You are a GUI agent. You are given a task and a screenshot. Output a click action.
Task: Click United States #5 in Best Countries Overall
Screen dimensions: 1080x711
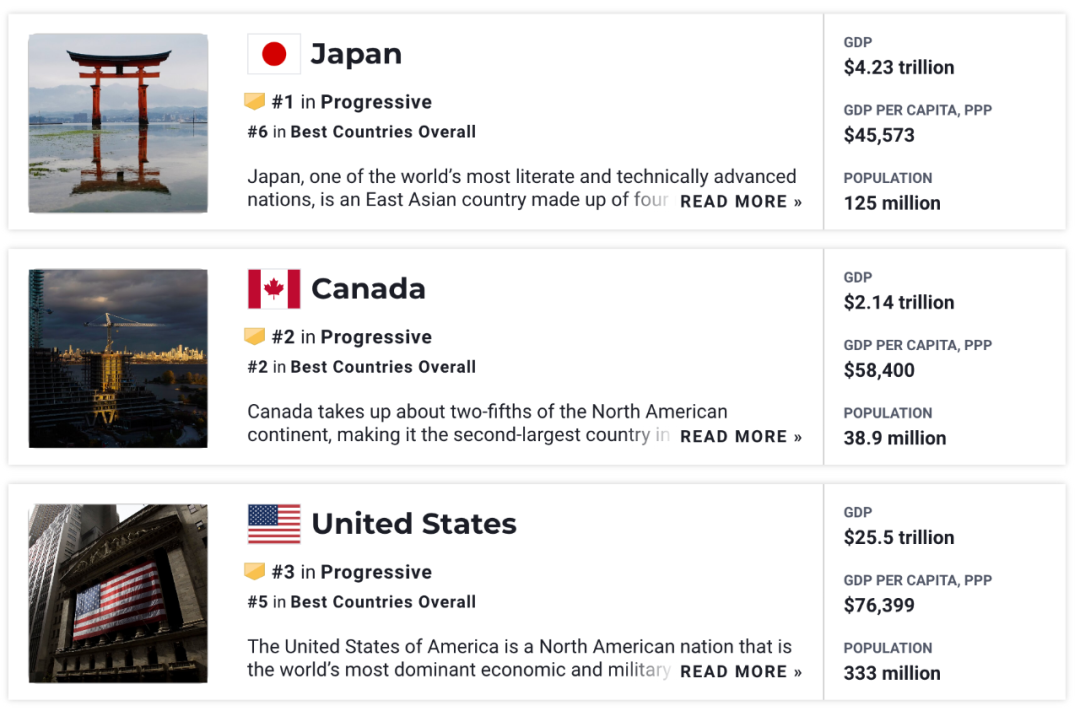coord(362,601)
